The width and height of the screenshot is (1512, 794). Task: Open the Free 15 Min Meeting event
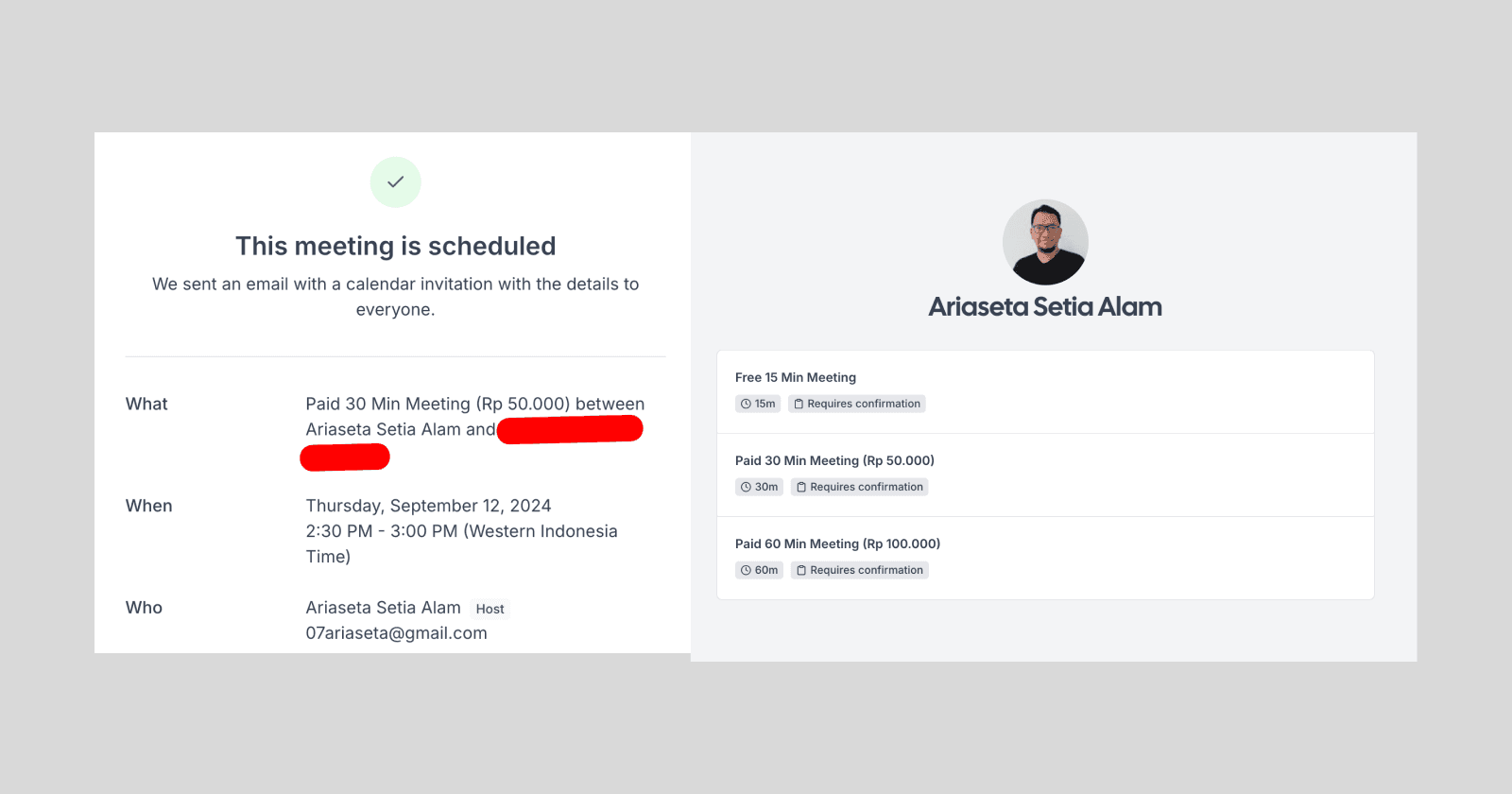796,377
